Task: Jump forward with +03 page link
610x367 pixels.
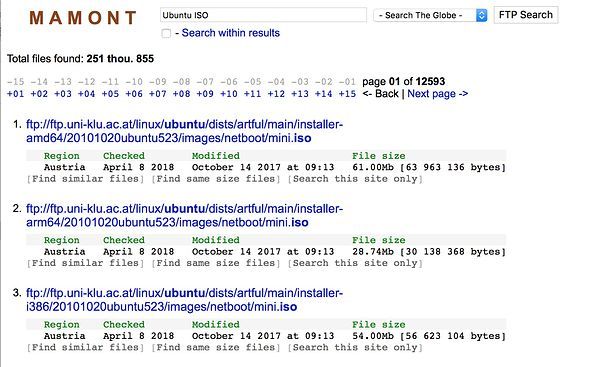Action: 63,94
